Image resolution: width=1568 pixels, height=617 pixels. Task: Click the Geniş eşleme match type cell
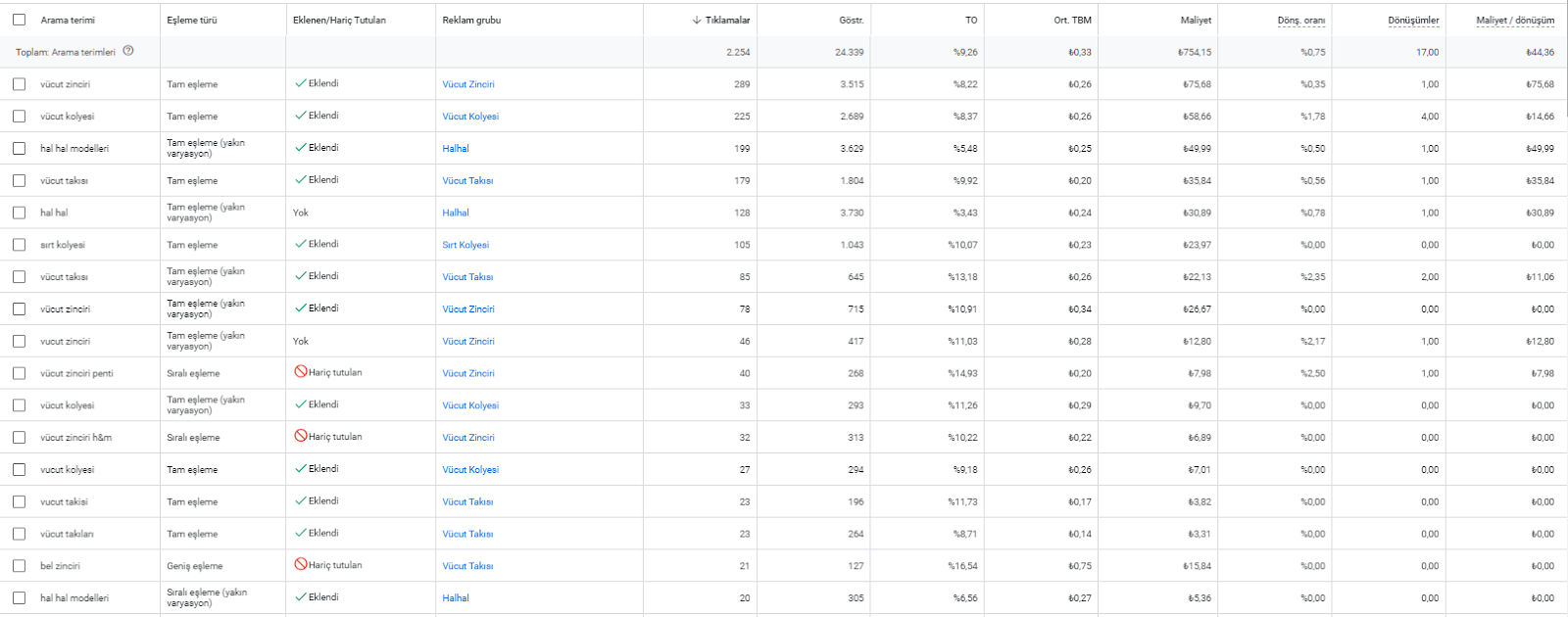tap(195, 566)
